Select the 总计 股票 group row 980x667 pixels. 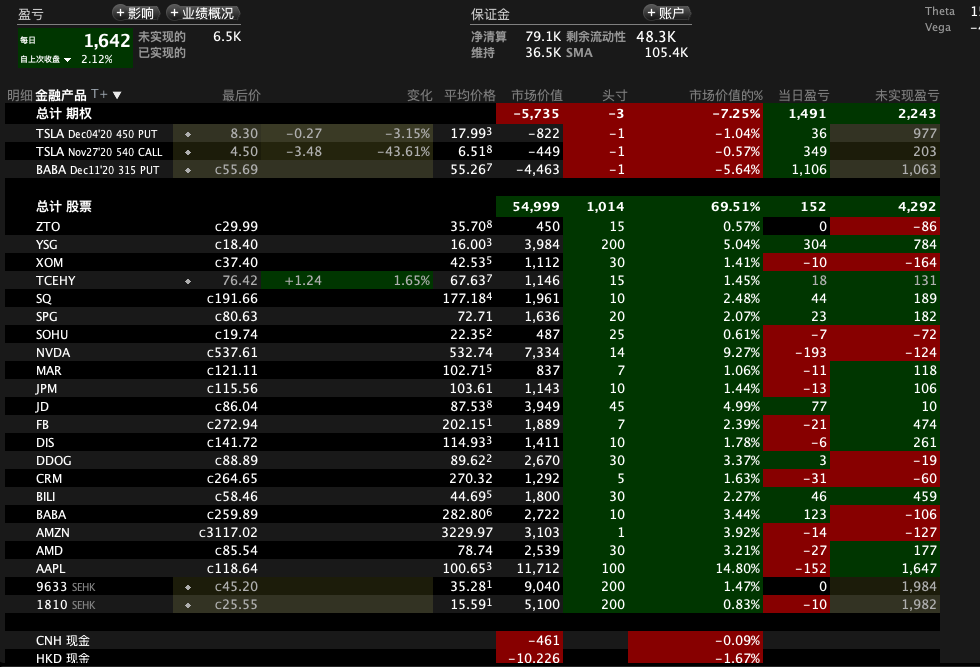[472, 206]
